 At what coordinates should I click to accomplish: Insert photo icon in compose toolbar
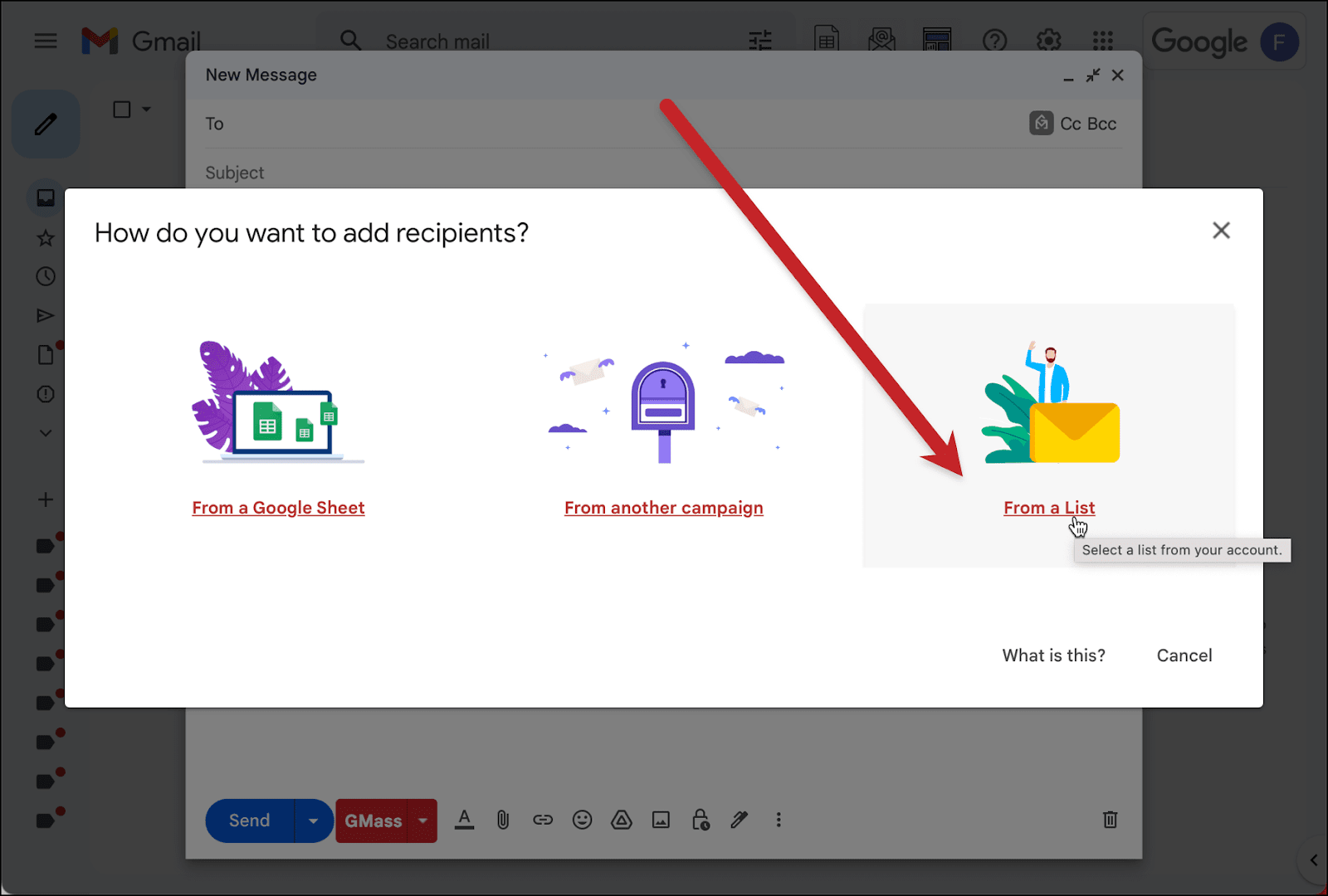pyautogui.click(x=661, y=820)
